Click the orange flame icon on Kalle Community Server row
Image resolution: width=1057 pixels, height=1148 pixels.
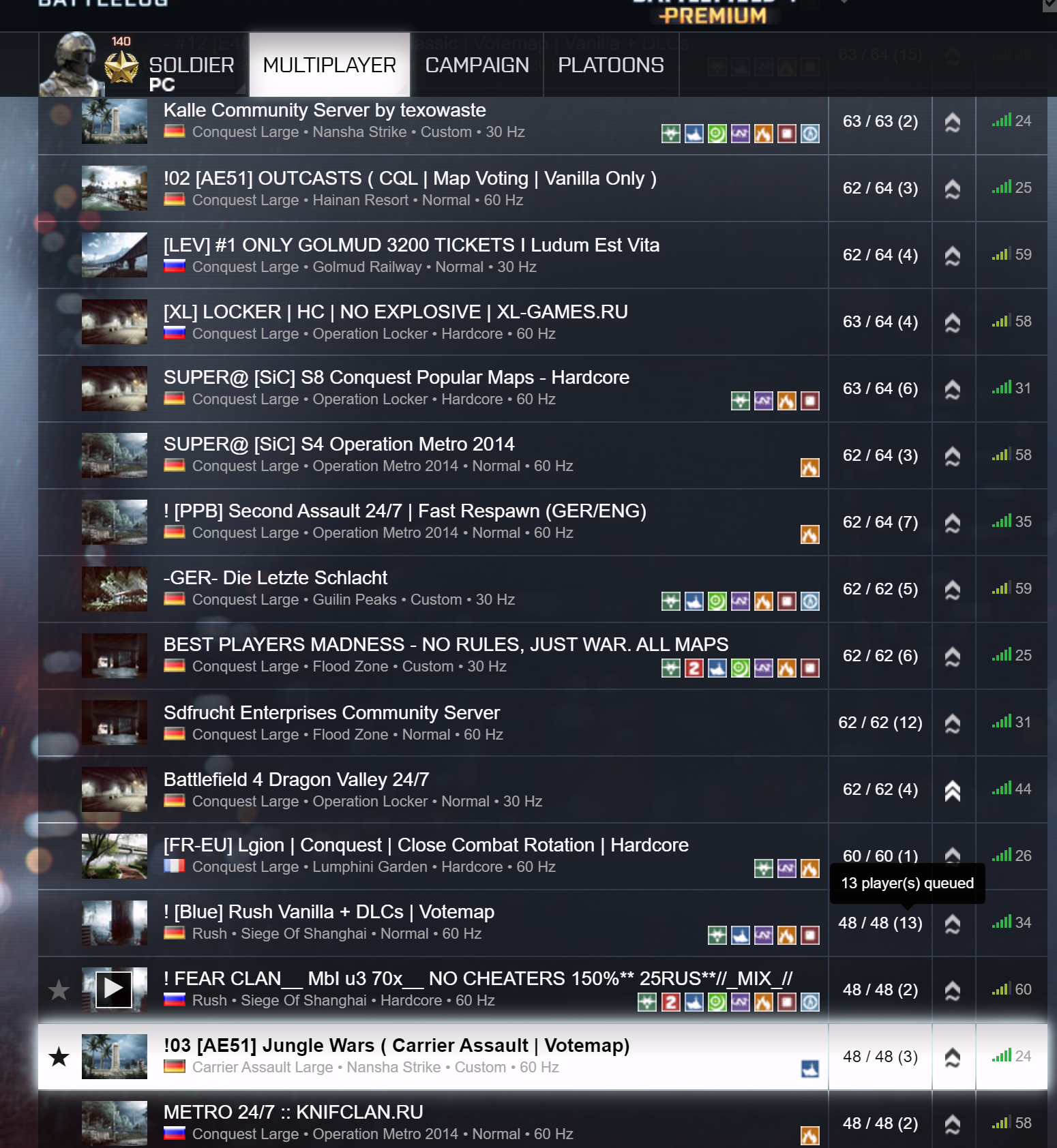[764, 134]
